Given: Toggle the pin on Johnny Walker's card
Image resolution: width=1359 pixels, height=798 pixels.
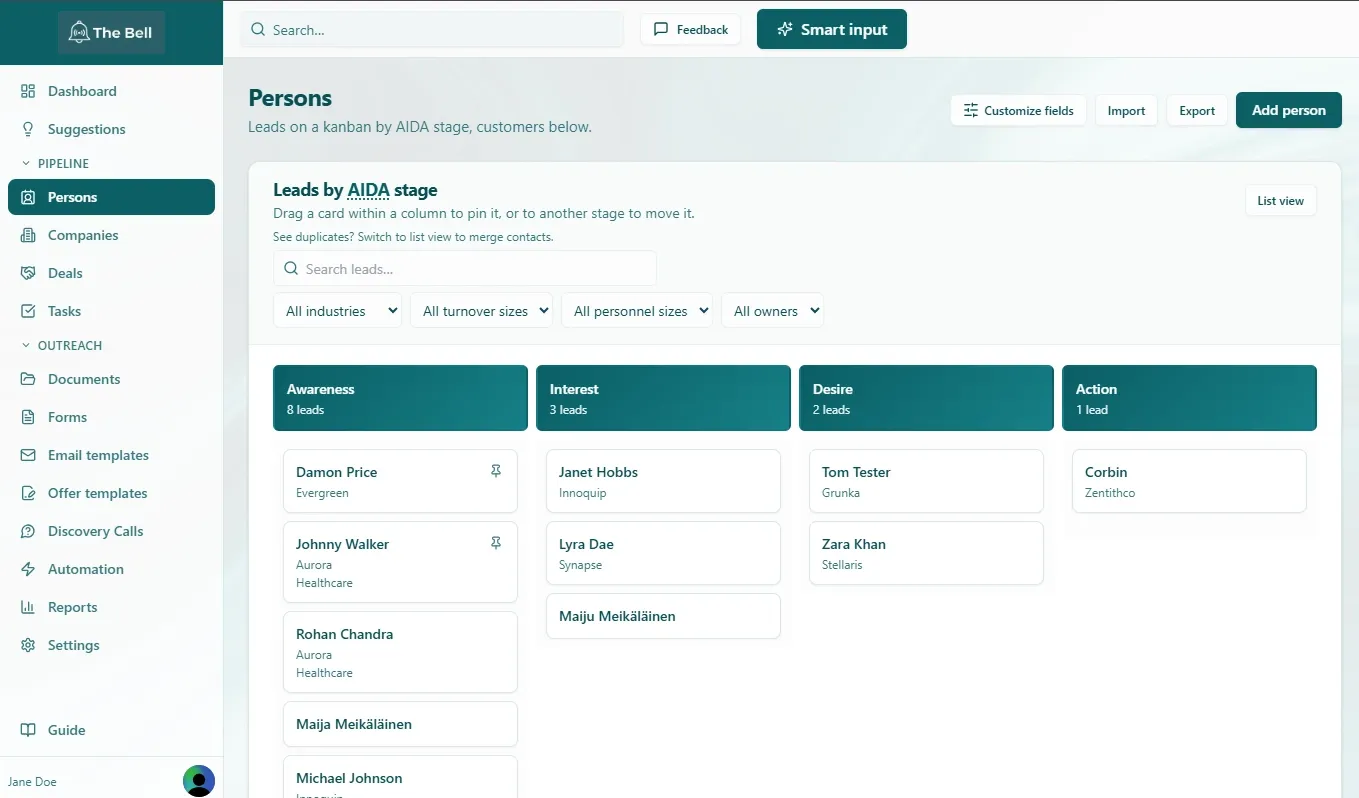Looking at the screenshot, I should click(x=496, y=543).
